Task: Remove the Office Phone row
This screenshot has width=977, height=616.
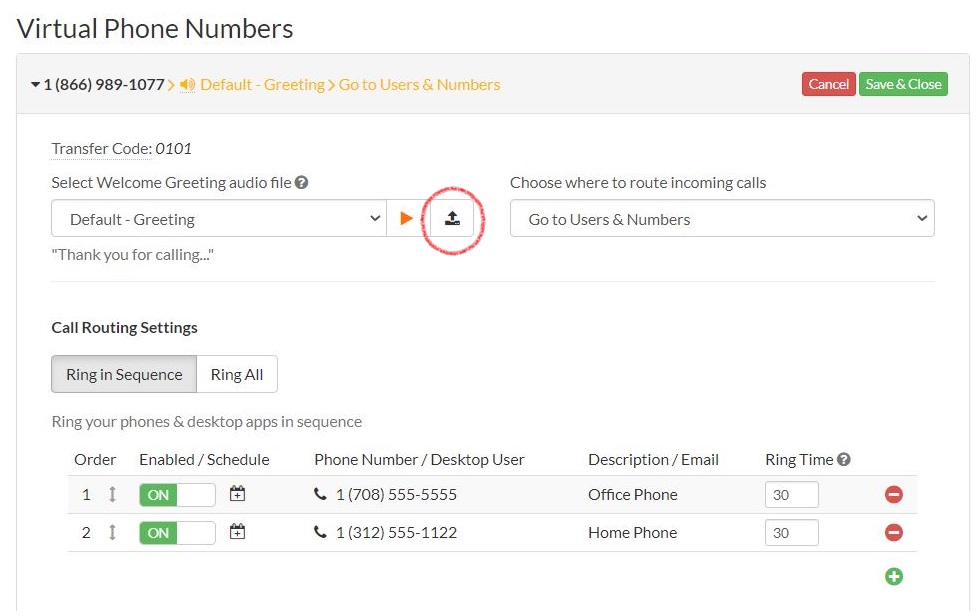Action: [893, 495]
